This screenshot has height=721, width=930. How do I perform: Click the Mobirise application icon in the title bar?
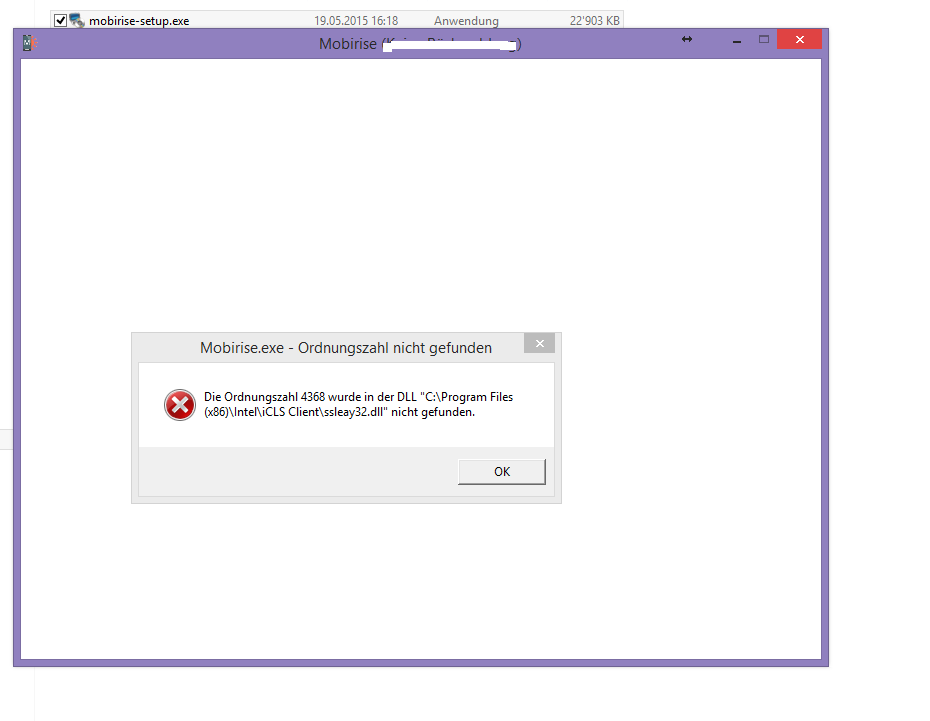(x=29, y=42)
